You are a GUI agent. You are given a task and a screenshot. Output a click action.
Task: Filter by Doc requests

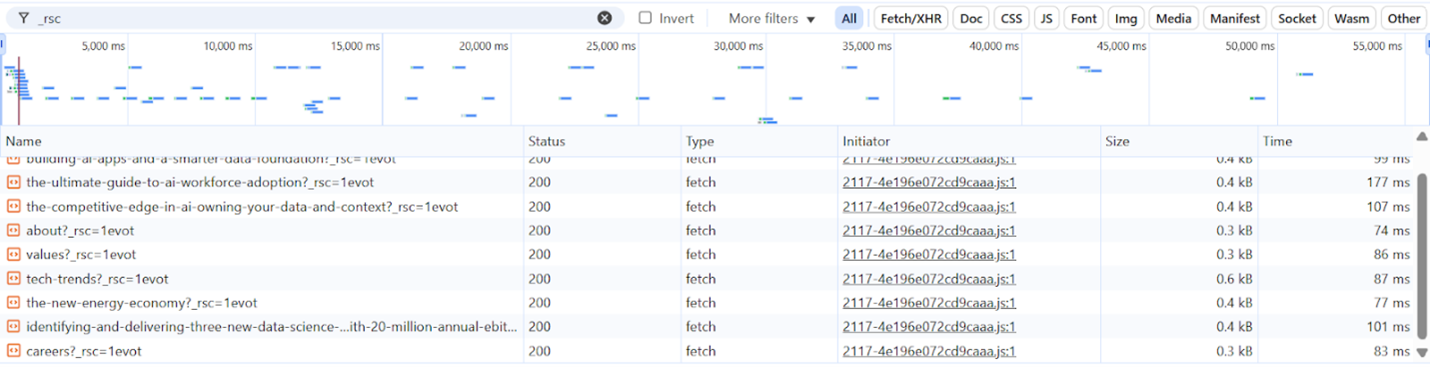click(970, 18)
